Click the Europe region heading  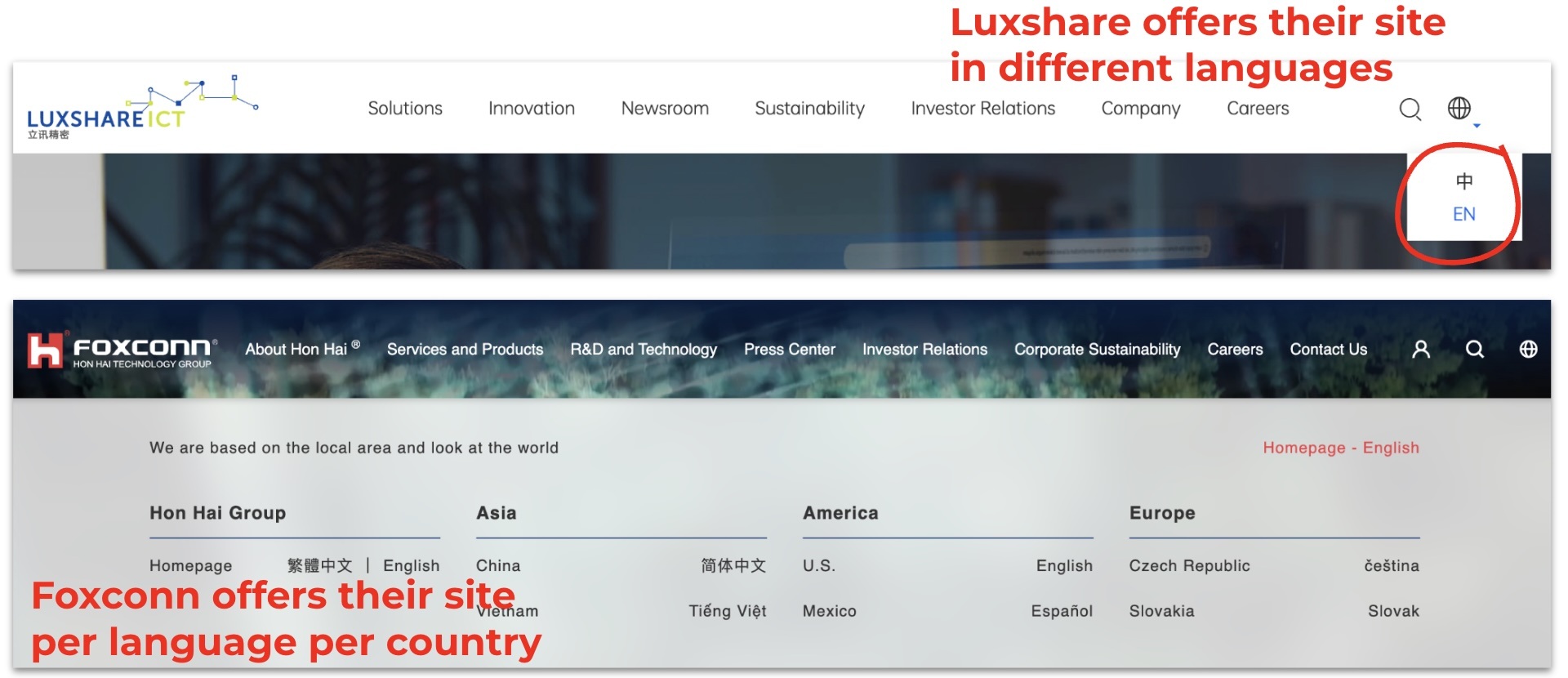(1162, 513)
